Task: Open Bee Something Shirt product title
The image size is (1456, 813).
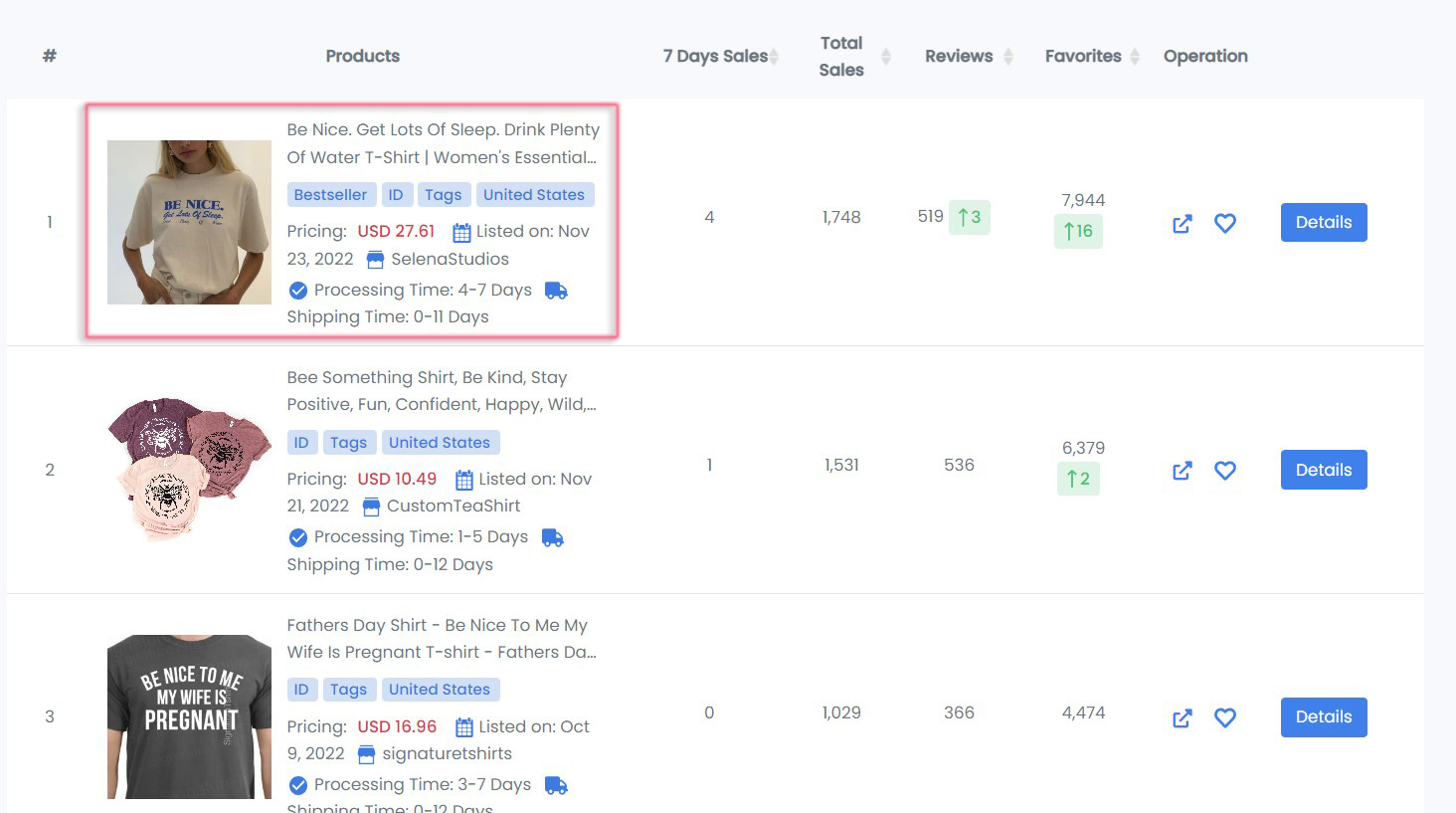Action: click(442, 391)
